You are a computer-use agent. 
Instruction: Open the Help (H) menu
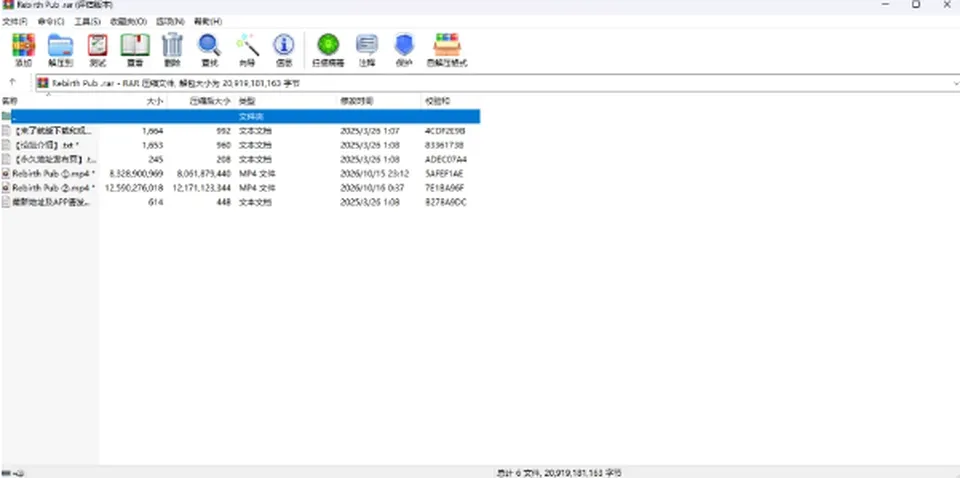coord(208,21)
